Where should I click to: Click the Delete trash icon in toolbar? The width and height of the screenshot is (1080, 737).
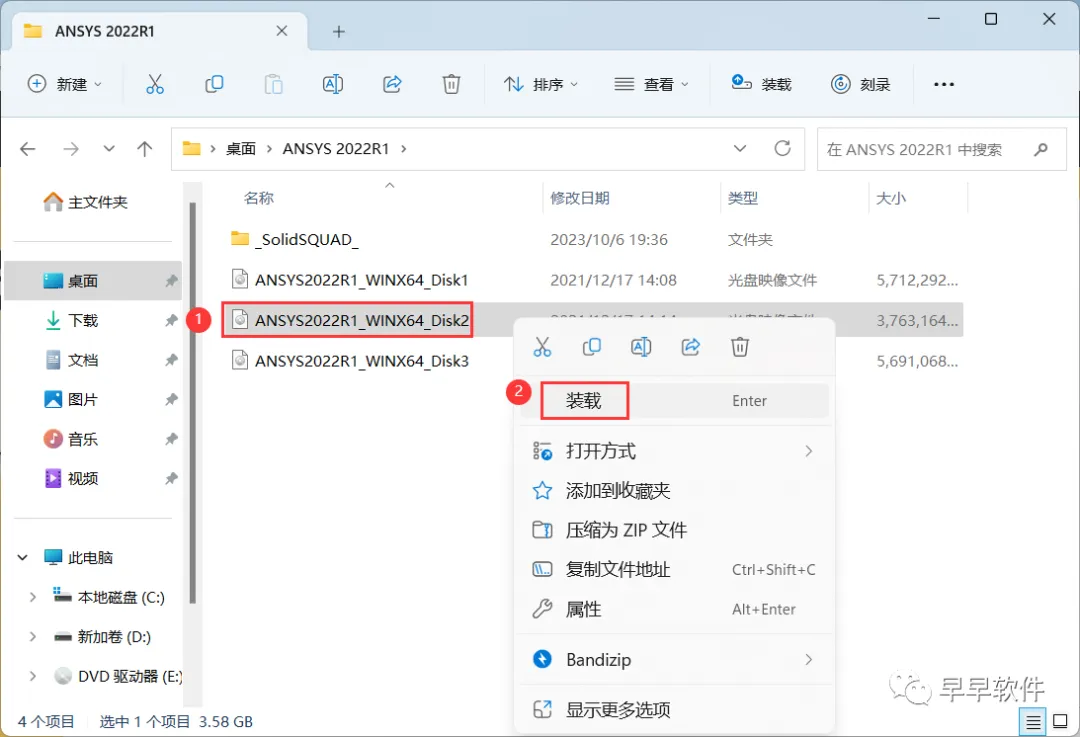(x=451, y=84)
